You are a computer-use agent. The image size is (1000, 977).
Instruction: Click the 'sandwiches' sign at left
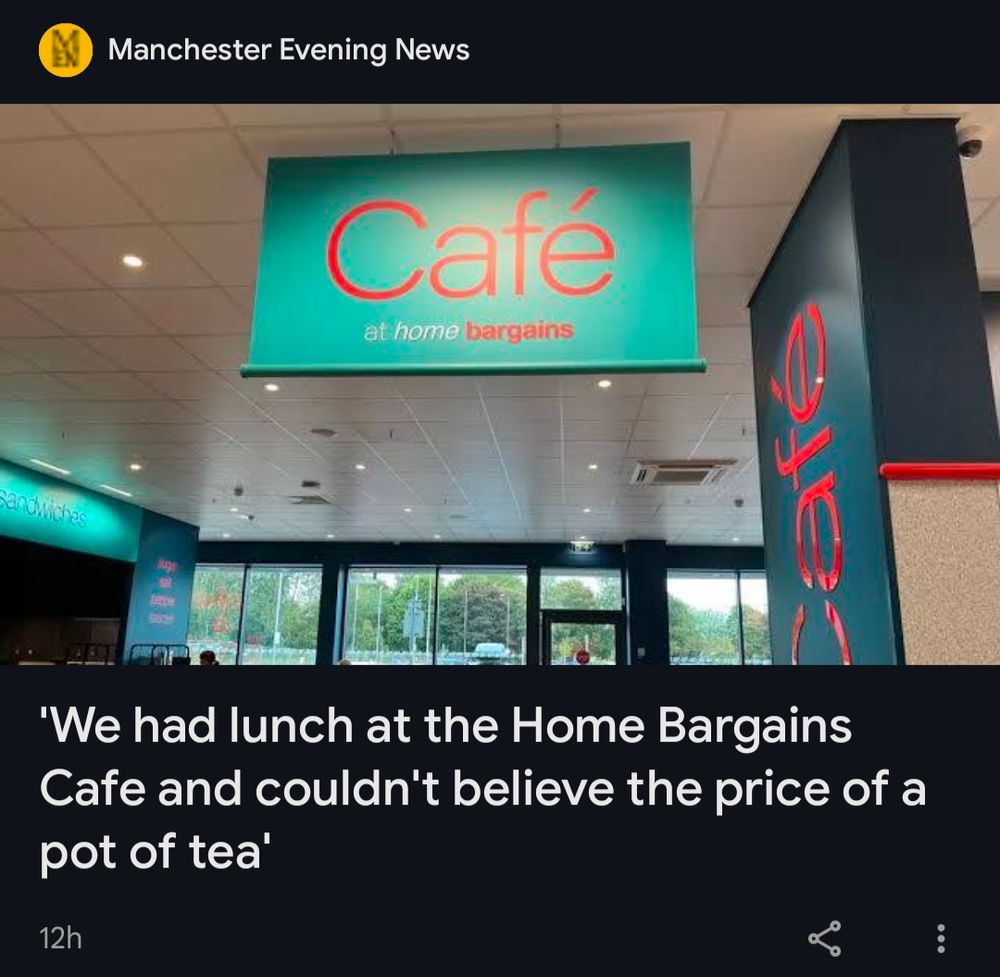click(x=42, y=508)
